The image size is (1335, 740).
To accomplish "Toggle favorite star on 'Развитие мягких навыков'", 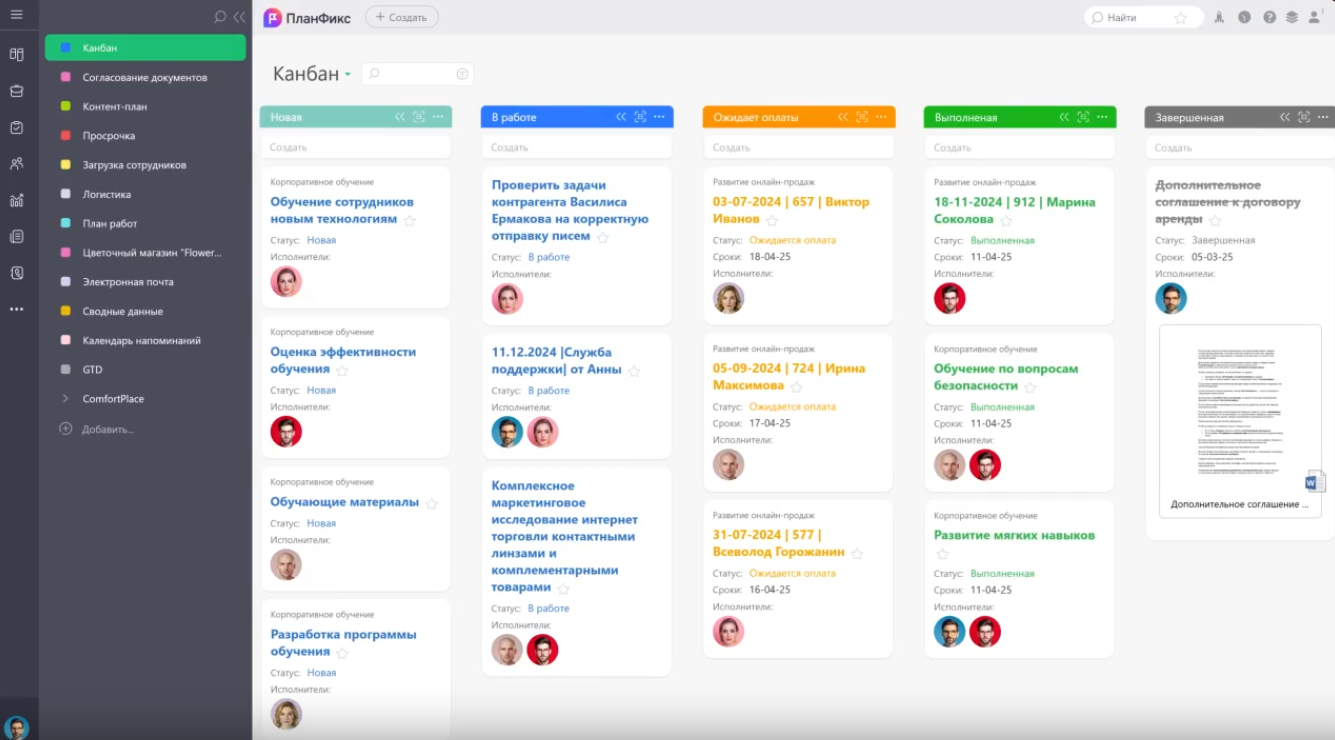I will 942,554.
